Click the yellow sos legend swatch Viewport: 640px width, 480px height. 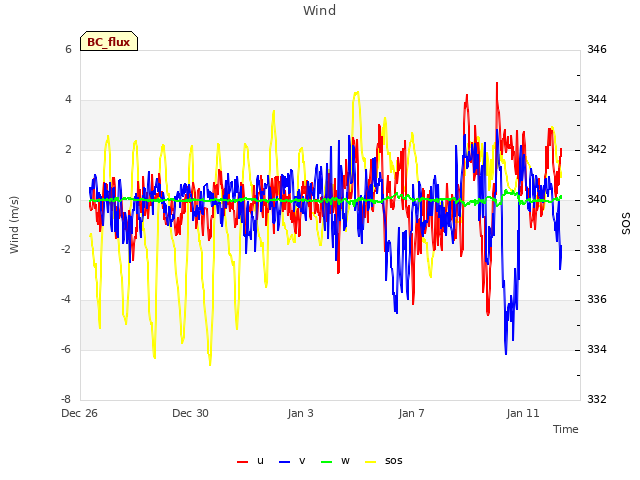coord(370,462)
